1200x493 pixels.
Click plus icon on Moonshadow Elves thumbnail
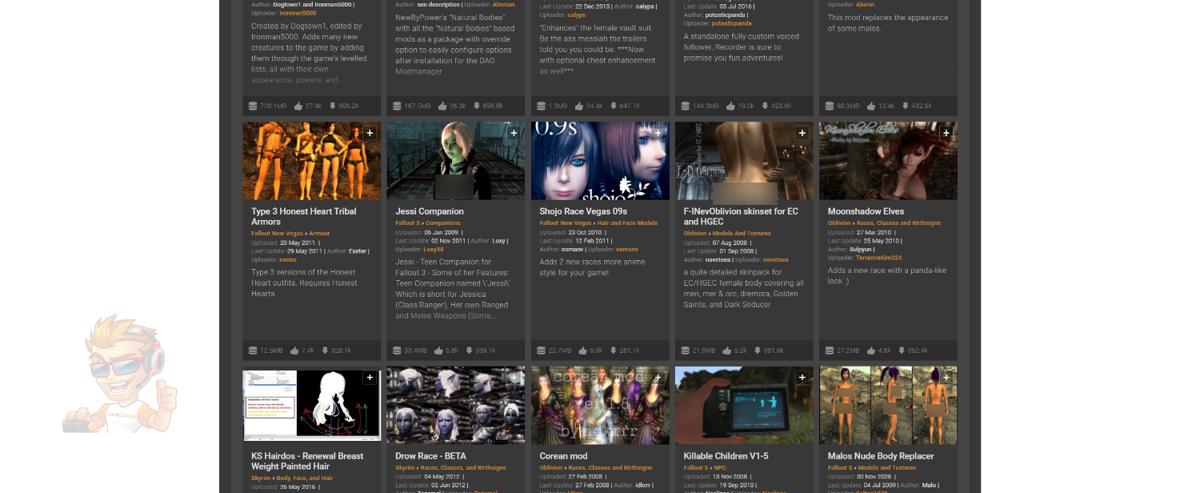(x=946, y=133)
